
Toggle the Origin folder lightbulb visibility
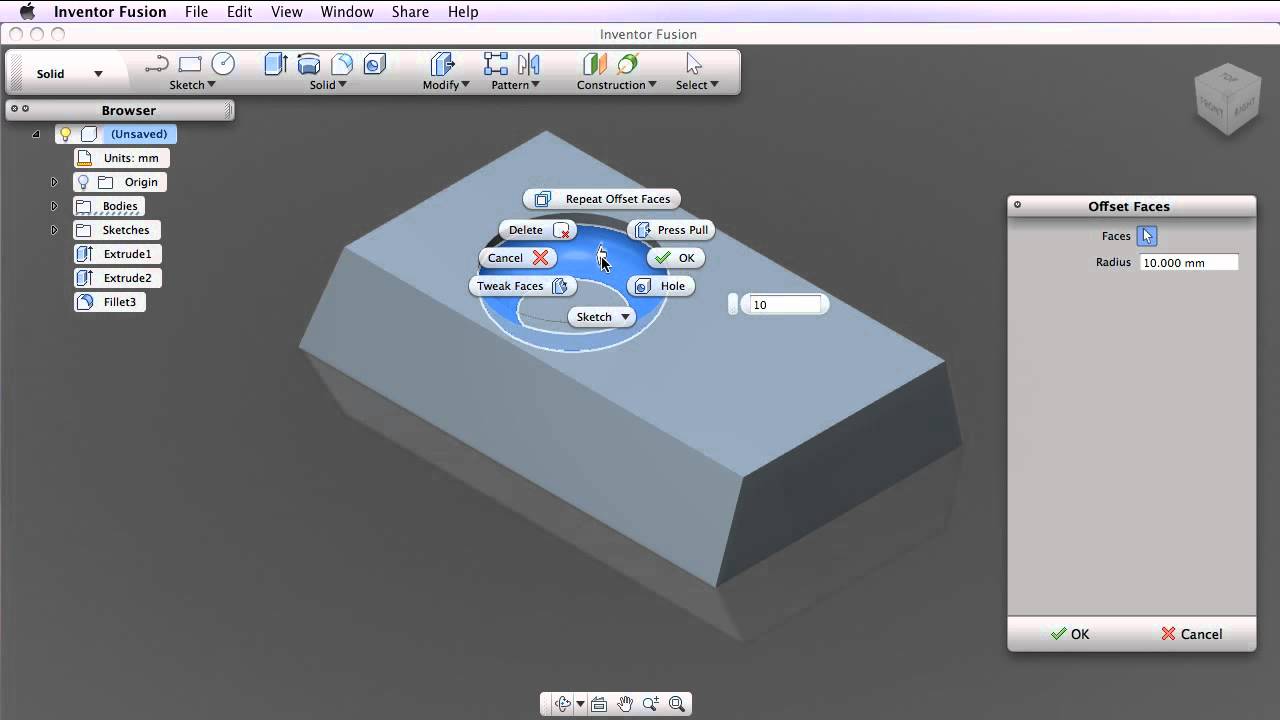83,182
